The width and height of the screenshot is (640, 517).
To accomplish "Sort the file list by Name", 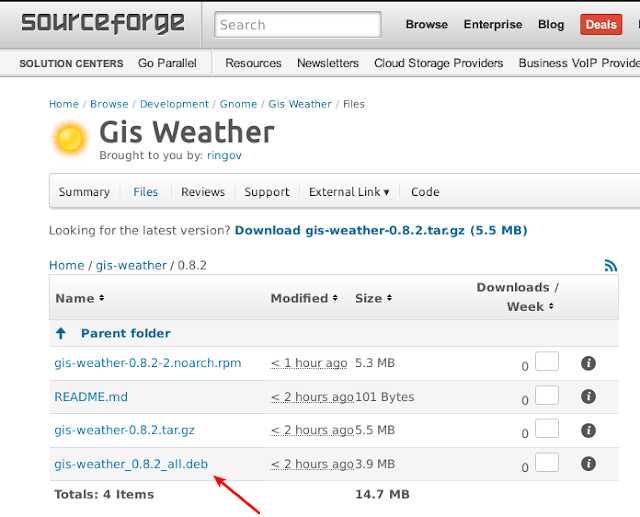I will point(80,298).
